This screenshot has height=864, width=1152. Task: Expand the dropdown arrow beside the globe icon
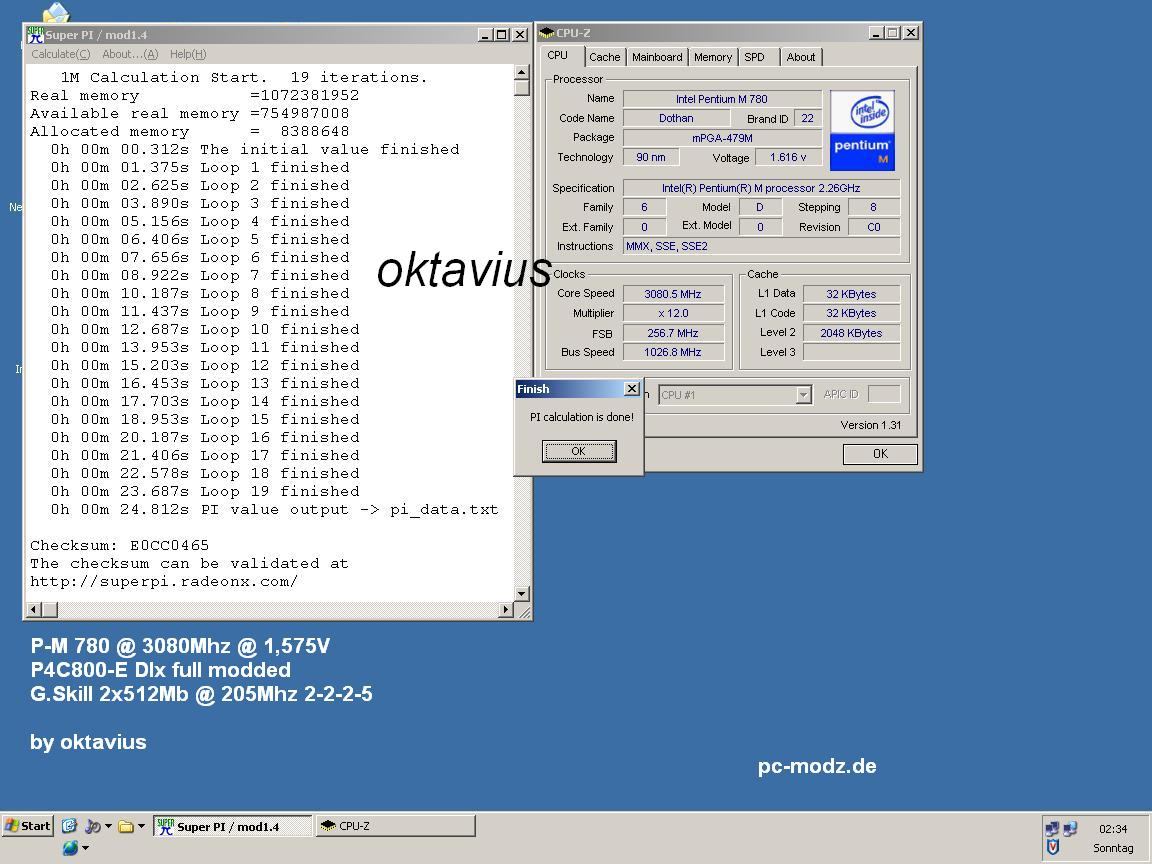85,848
